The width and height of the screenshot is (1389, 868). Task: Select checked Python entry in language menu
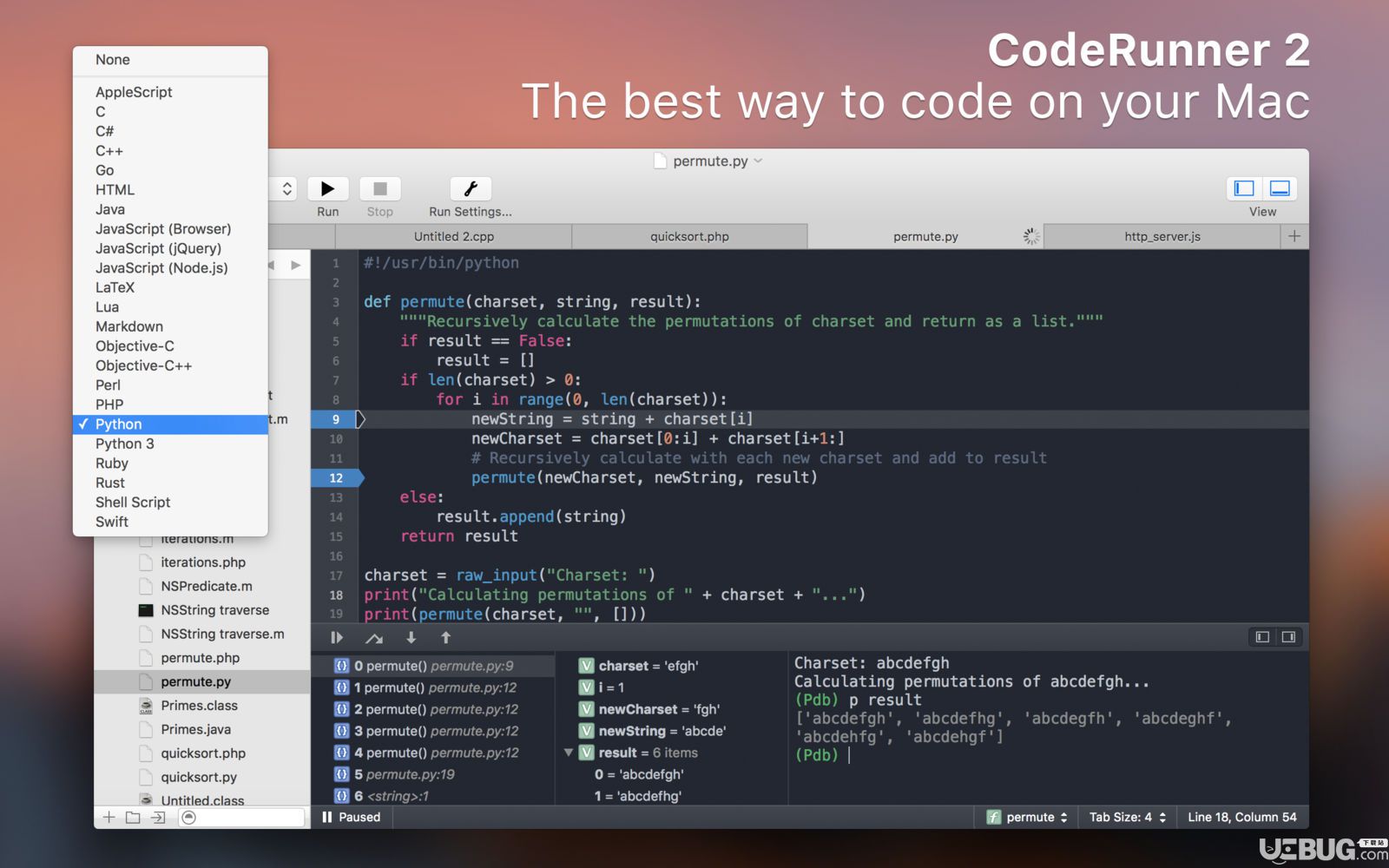pyautogui.click(x=170, y=424)
